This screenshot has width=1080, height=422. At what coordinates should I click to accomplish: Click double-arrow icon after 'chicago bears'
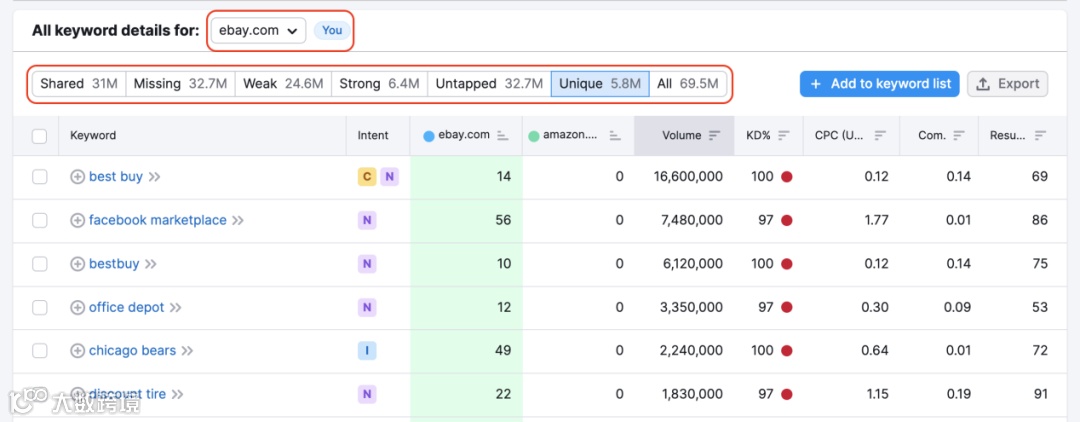pyautogui.click(x=188, y=351)
